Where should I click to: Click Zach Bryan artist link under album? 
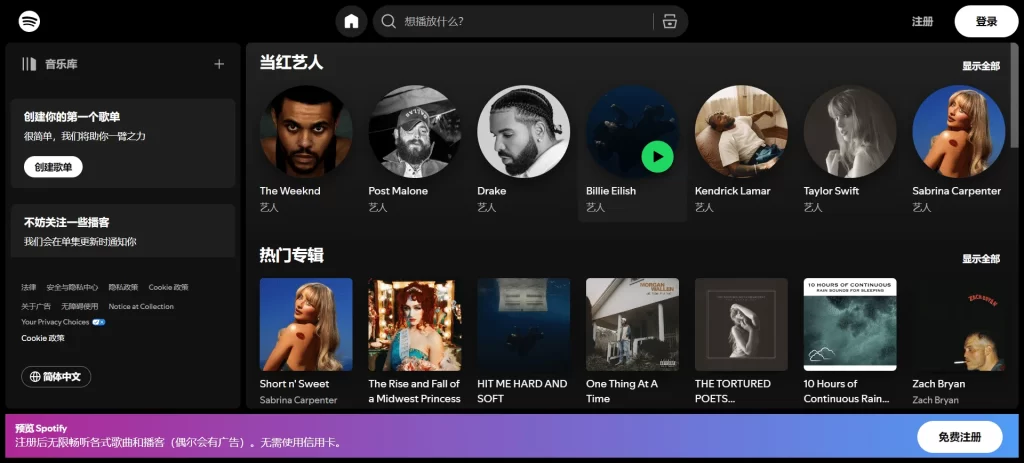coord(935,400)
